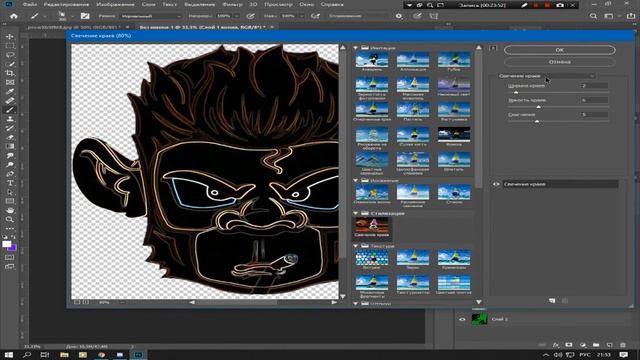Select the Clone Stamp tool
Screen dimensions: 640x360
(10, 119)
